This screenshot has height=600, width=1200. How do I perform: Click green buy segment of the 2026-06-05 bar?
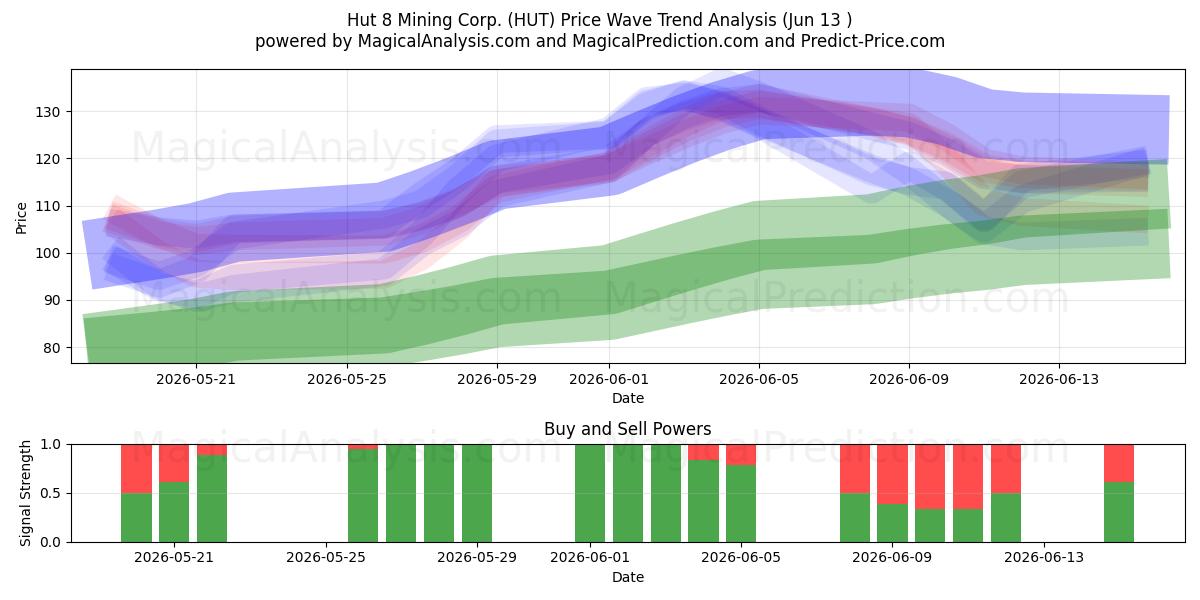click(x=741, y=503)
